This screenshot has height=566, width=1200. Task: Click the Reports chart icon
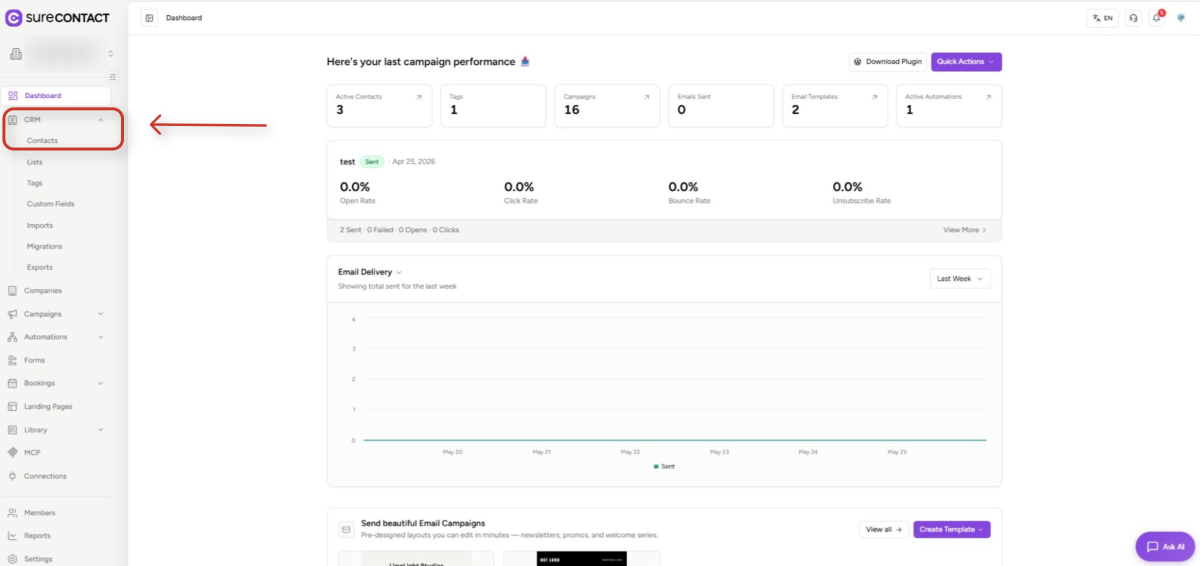[12, 536]
